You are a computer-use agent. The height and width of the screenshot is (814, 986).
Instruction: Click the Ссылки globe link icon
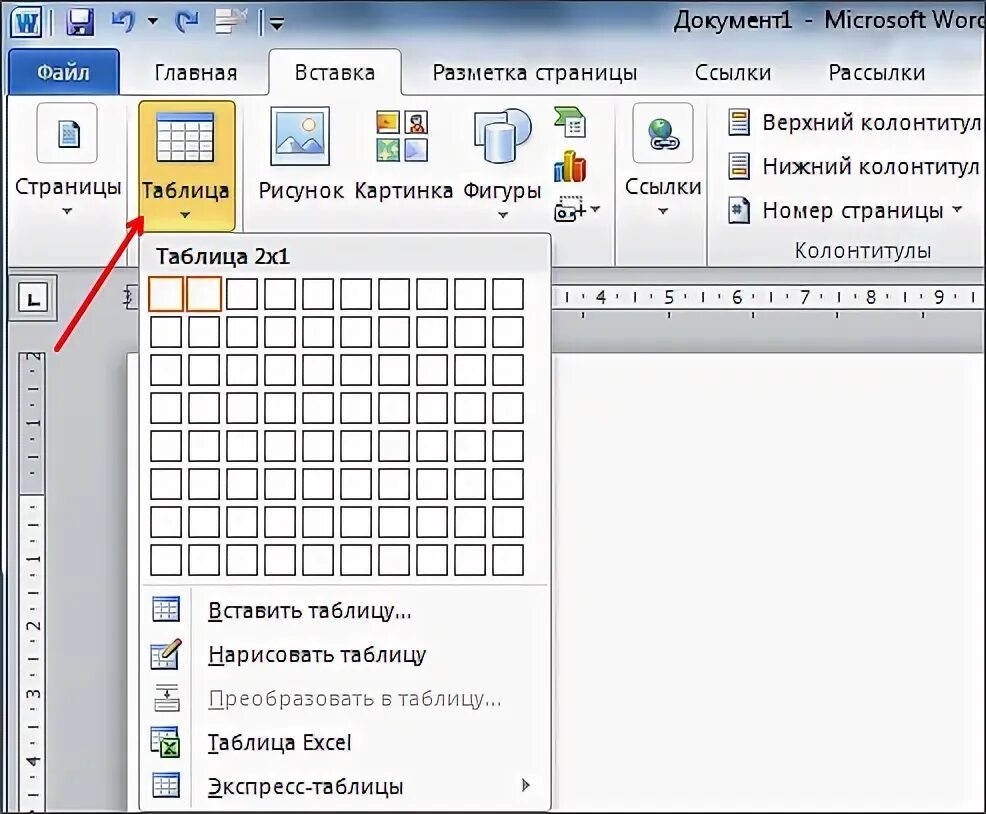pos(663,133)
